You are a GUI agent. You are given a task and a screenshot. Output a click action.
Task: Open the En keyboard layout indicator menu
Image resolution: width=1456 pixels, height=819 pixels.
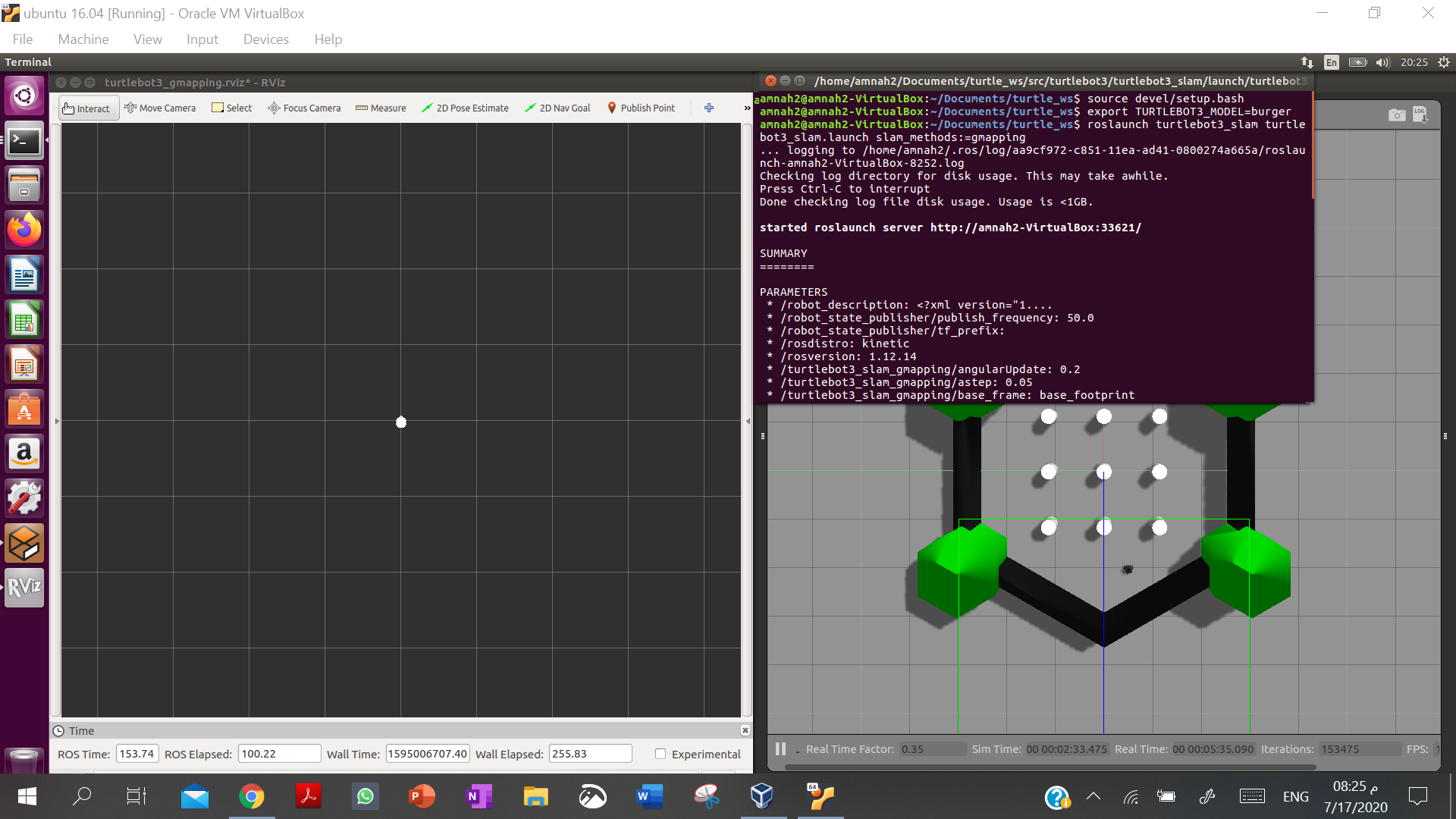click(1332, 62)
